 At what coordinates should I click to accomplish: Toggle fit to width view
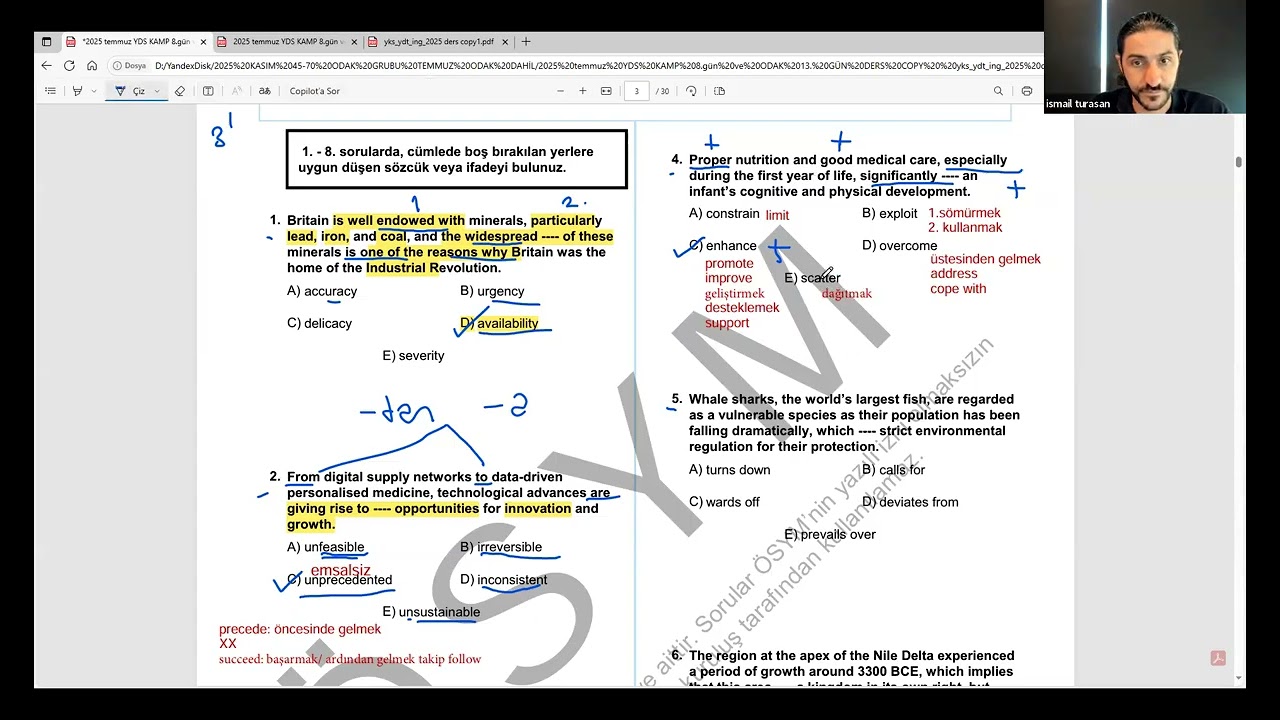606,91
